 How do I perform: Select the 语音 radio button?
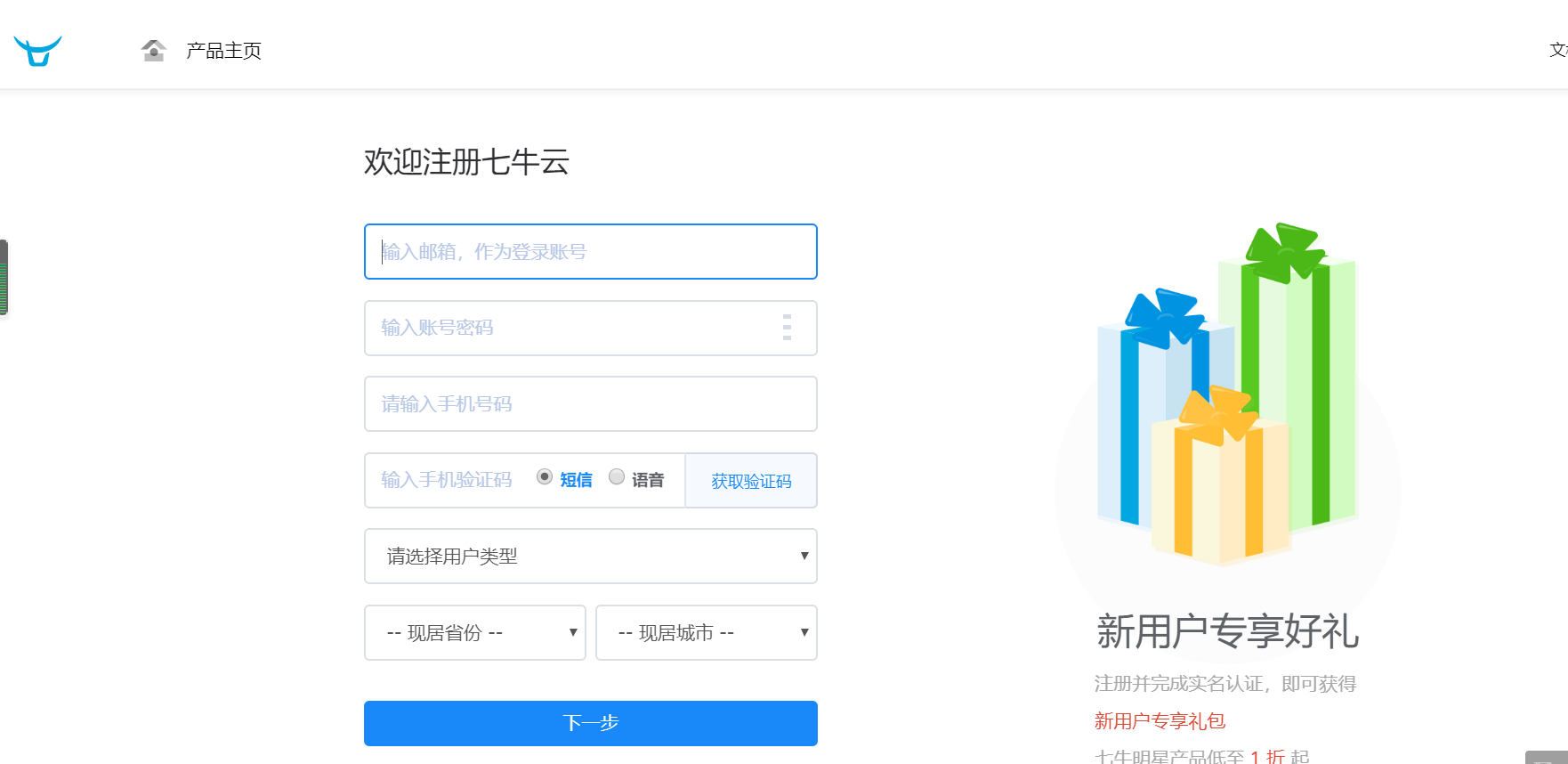617,477
